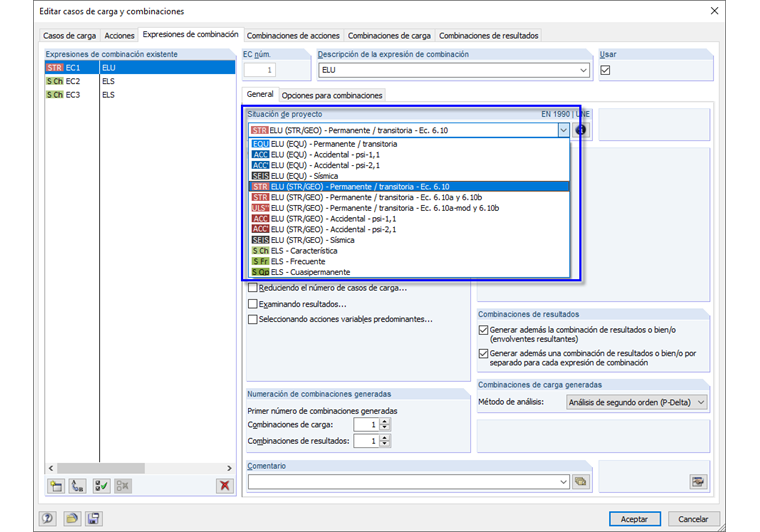Click the right scroll arrow of expressions list

point(229,468)
